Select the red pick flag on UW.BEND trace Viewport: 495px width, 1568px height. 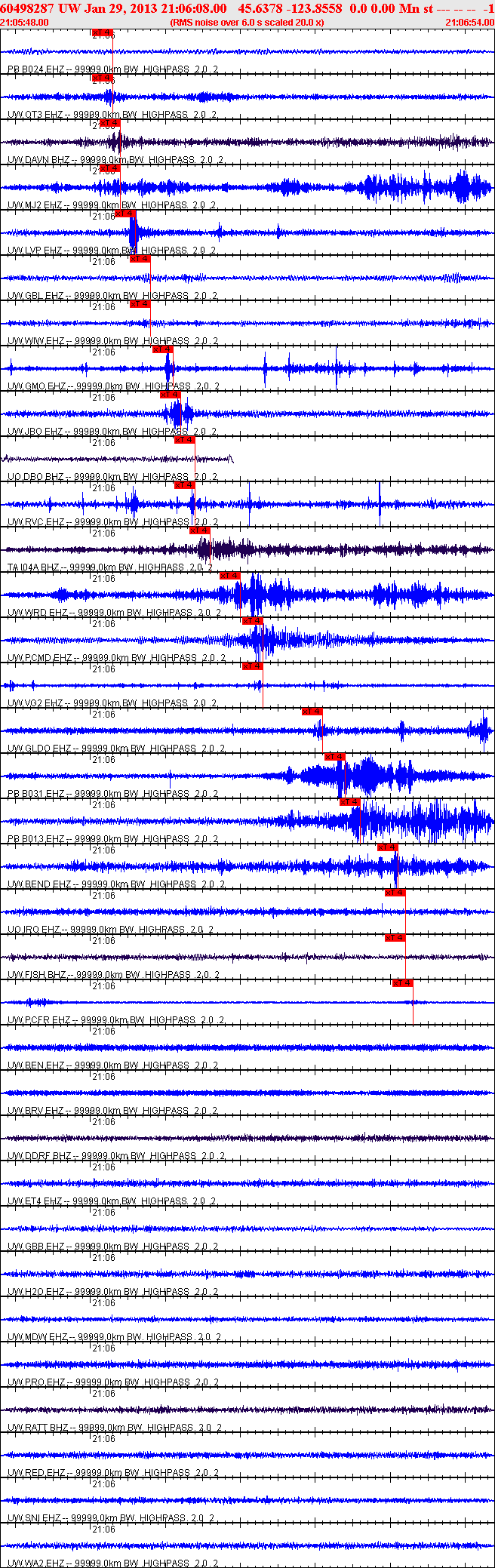pos(389,847)
